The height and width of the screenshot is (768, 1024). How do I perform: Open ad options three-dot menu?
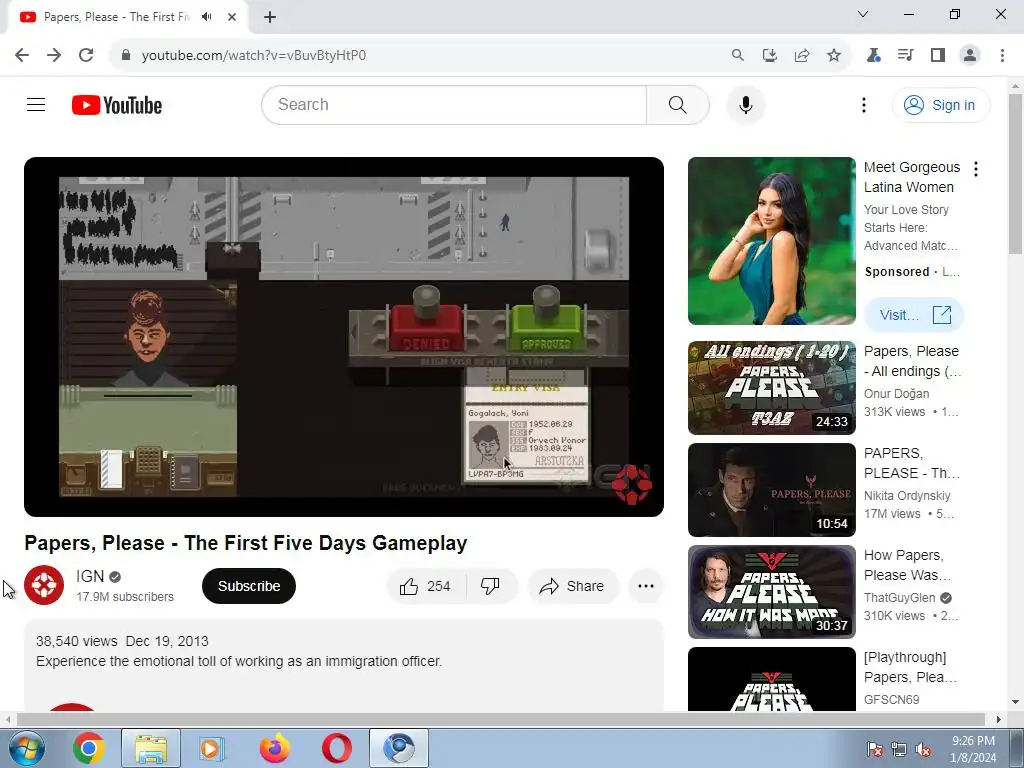coord(976,169)
